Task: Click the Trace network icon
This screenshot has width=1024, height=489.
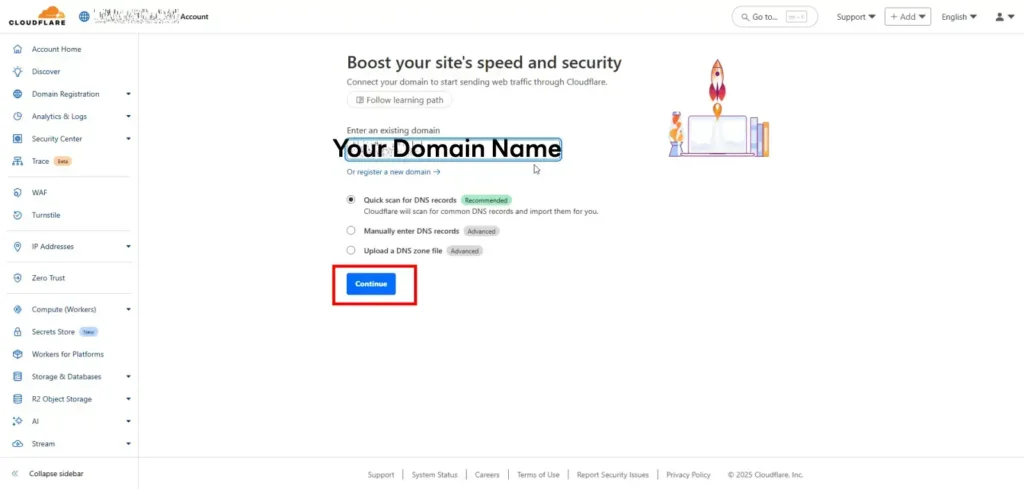Action: tap(18, 161)
